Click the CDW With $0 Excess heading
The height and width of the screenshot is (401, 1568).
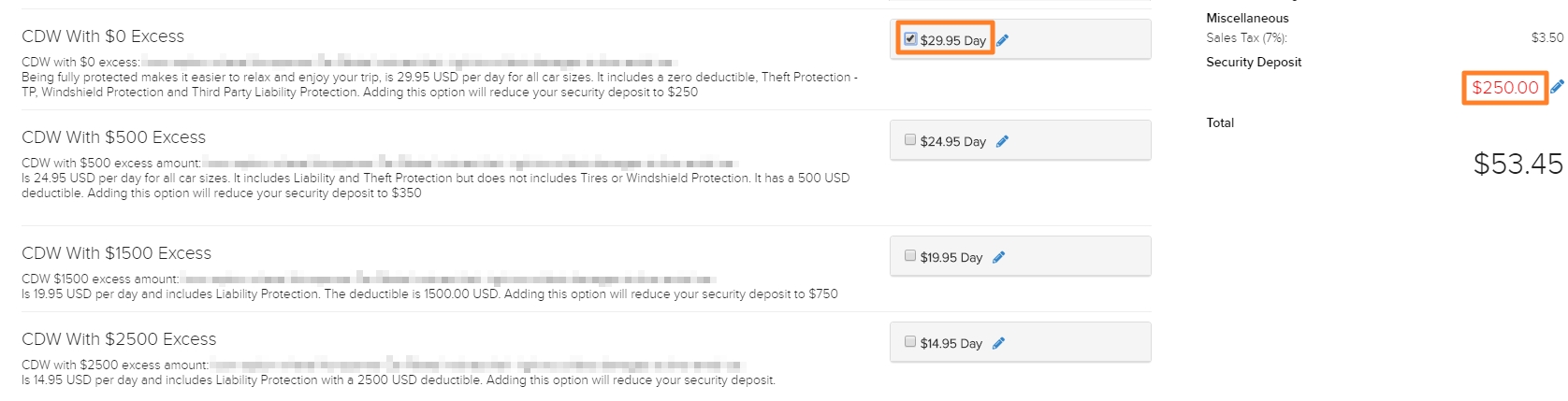(x=103, y=36)
